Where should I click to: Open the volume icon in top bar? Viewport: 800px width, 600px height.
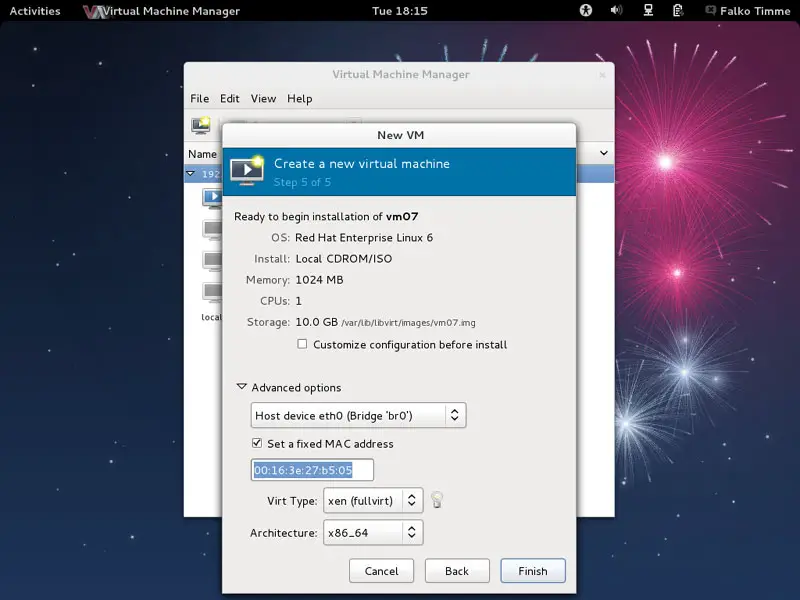point(616,10)
